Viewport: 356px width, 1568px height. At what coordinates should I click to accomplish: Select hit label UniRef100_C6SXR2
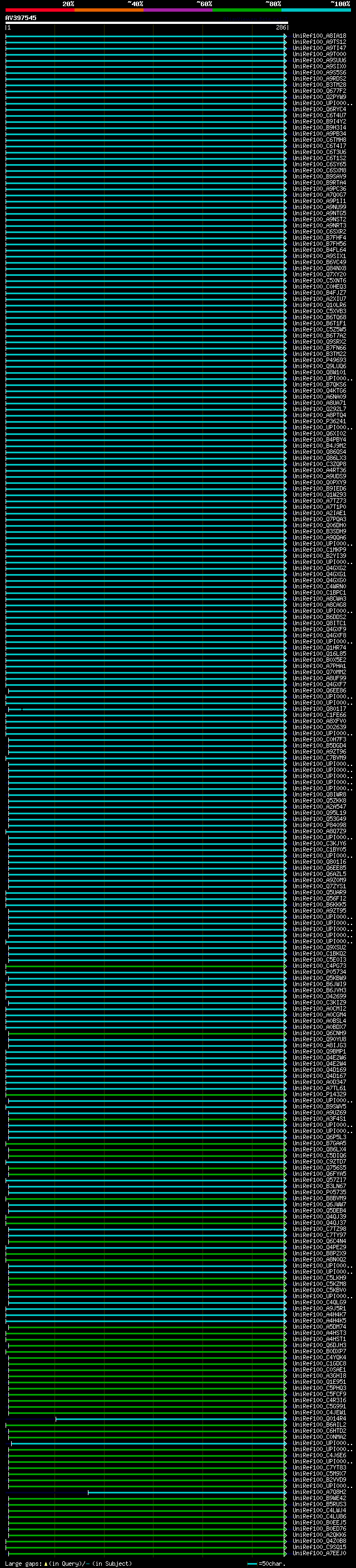pos(319,232)
